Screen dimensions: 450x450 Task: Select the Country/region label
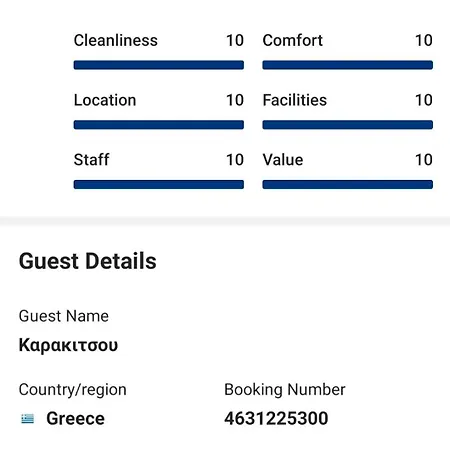coord(73,390)
